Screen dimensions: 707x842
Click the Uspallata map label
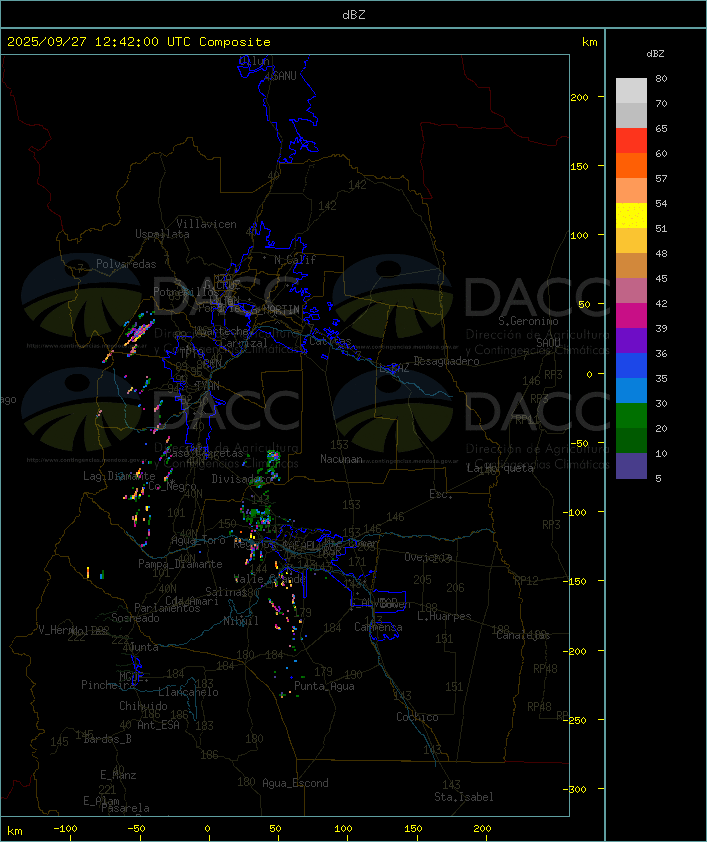click(x=162, y=234)
